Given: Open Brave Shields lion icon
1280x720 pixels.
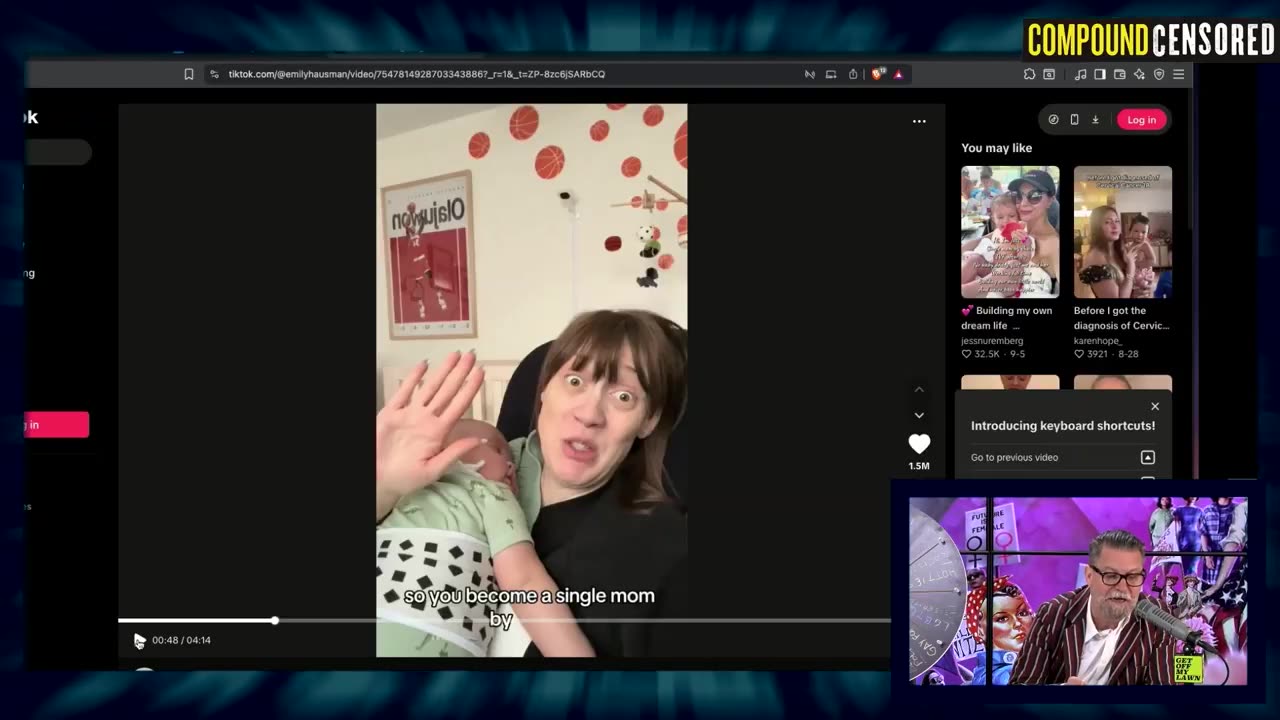Looking at the screenshot, I should click(x=877, y=74).
